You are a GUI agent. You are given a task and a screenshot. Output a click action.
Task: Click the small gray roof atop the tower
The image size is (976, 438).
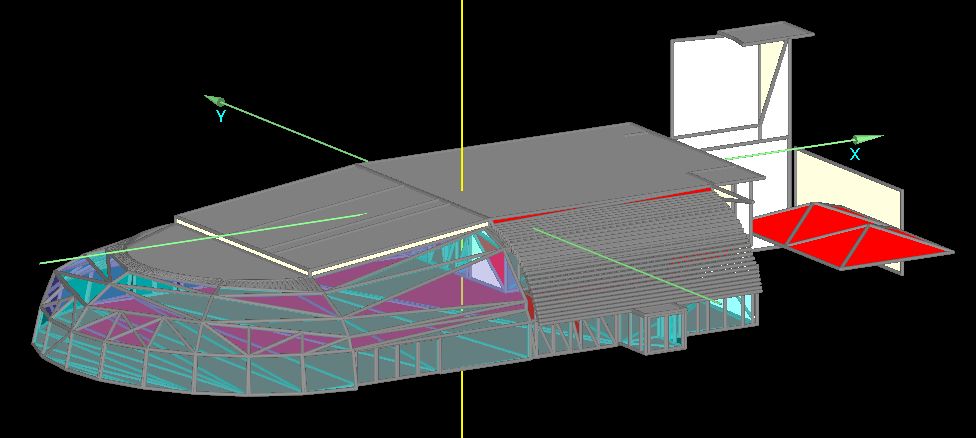767,34
